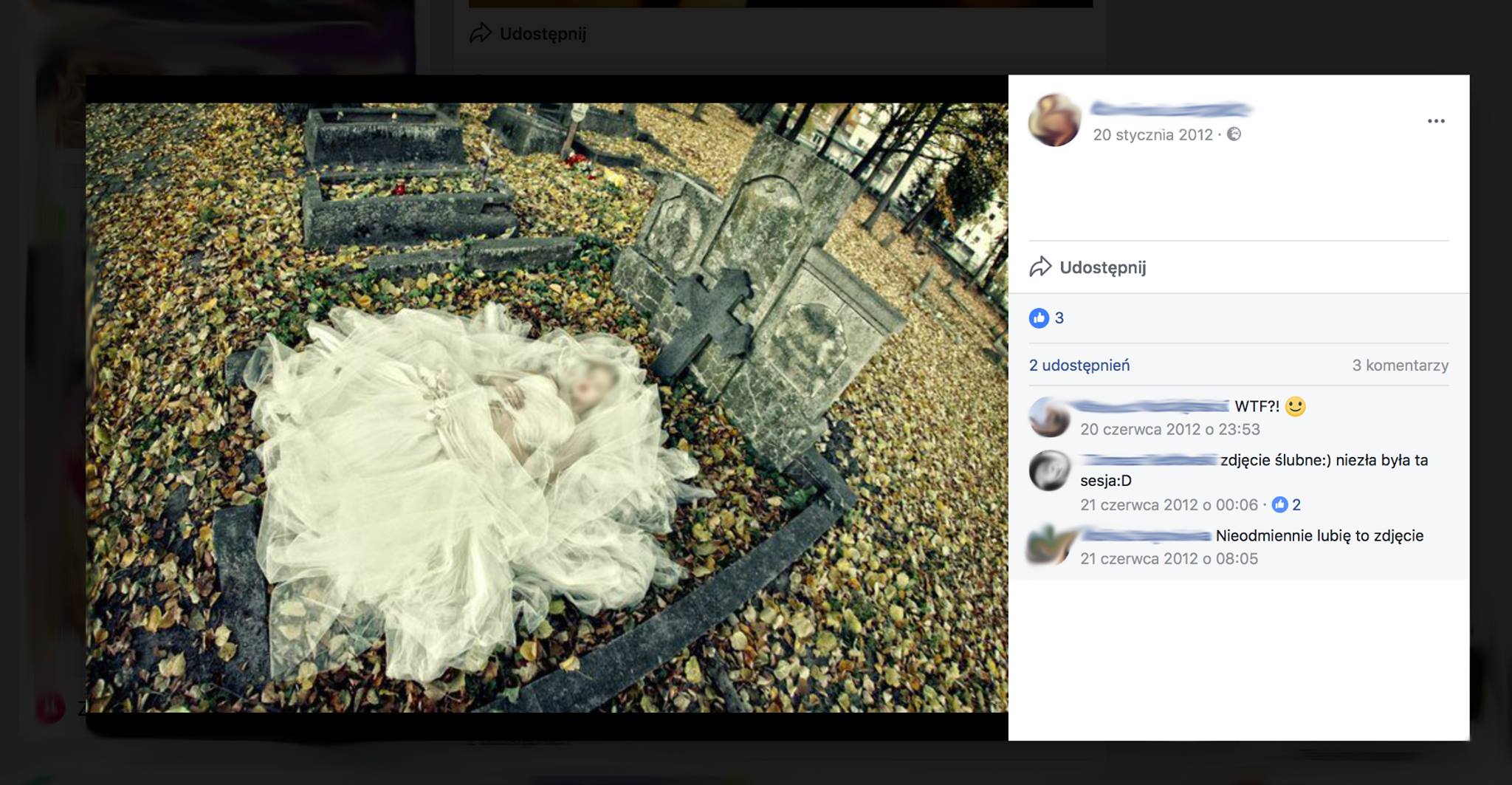Screen dimensions: 1512x785
Task: Open the post author's profile picture
Action: click(x=1054, y=120)
